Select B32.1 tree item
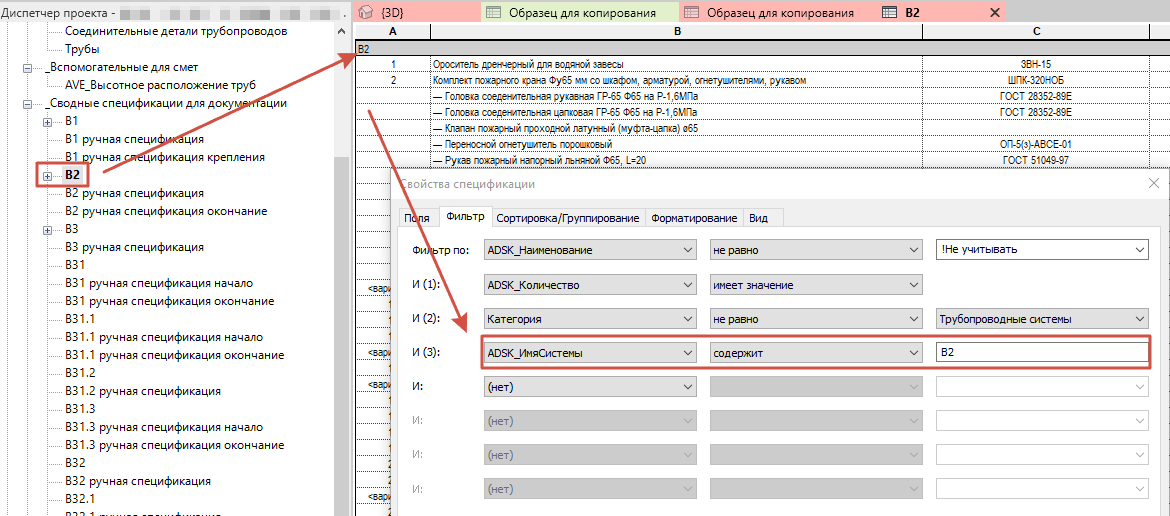The height and width of the screenshot is (516, 1170). 80,498
